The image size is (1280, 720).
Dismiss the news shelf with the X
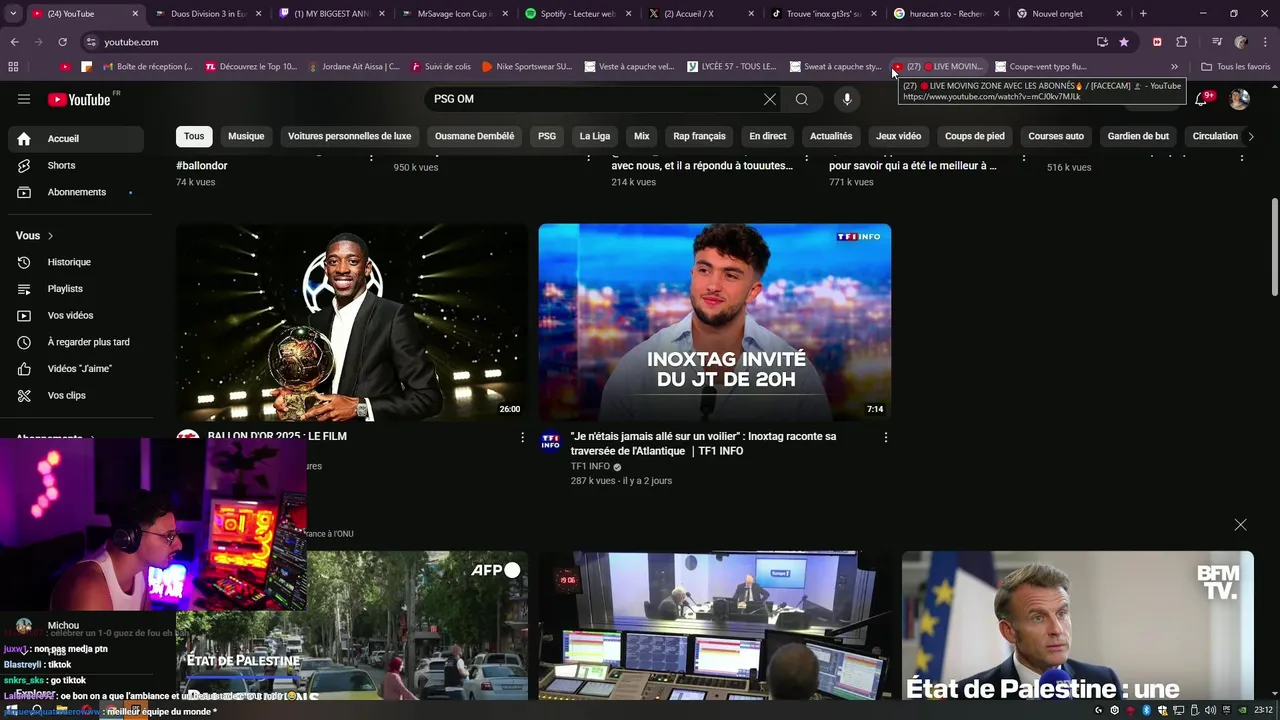click(x=1240, y=525)
